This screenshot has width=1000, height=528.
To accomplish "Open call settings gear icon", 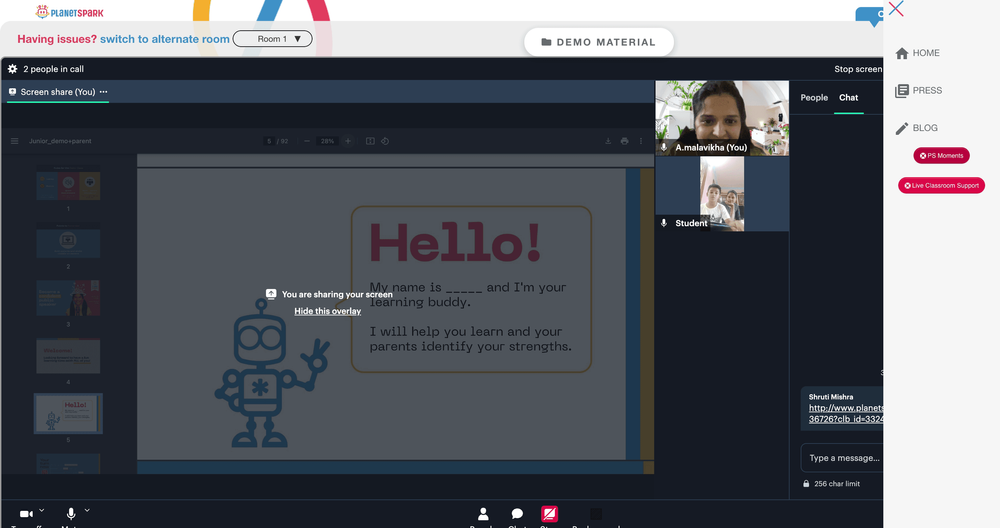I will click(x=12, y=69).
